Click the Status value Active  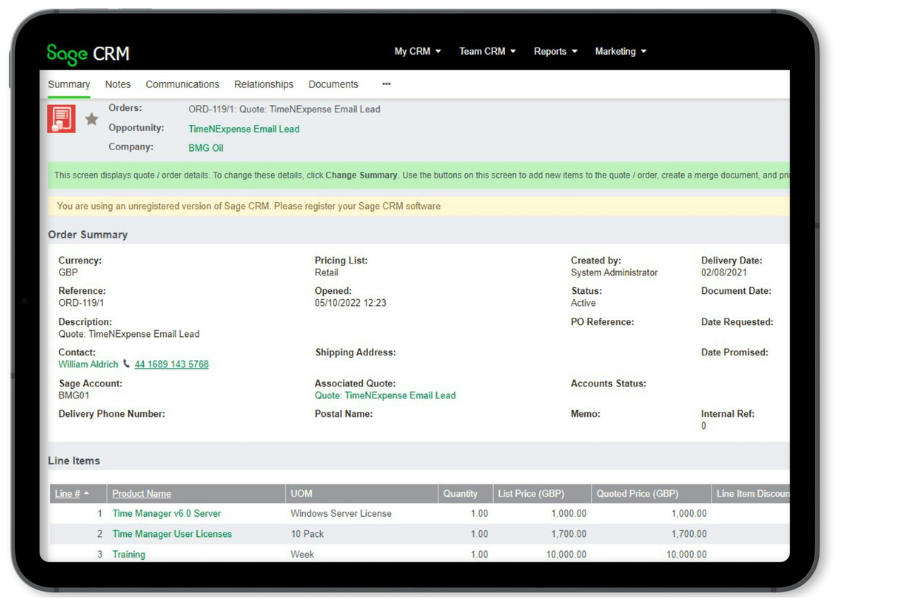583,303
